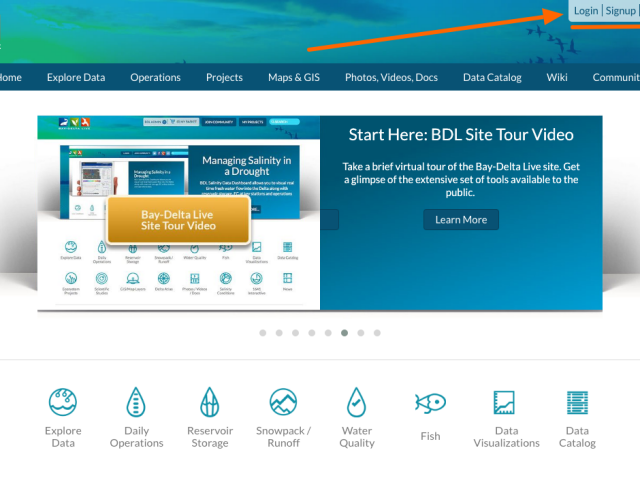Screen dimensions: 640x480
Task: Open the Snowpack / Runoff mountain icon
Action: tap(283, 403)
